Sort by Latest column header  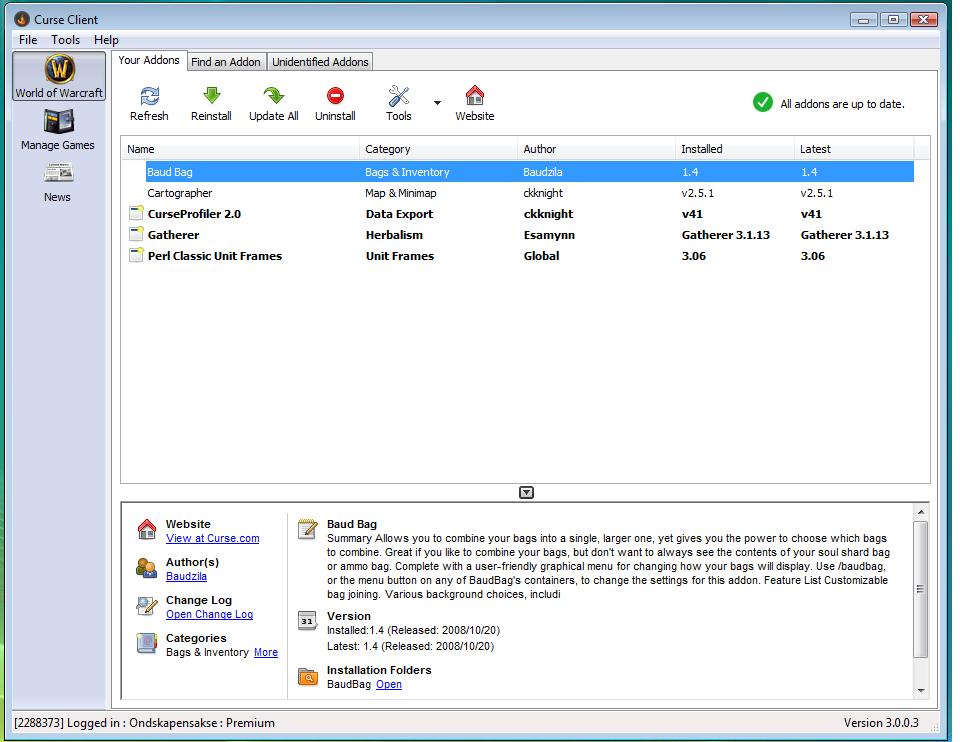coord(854,149)
